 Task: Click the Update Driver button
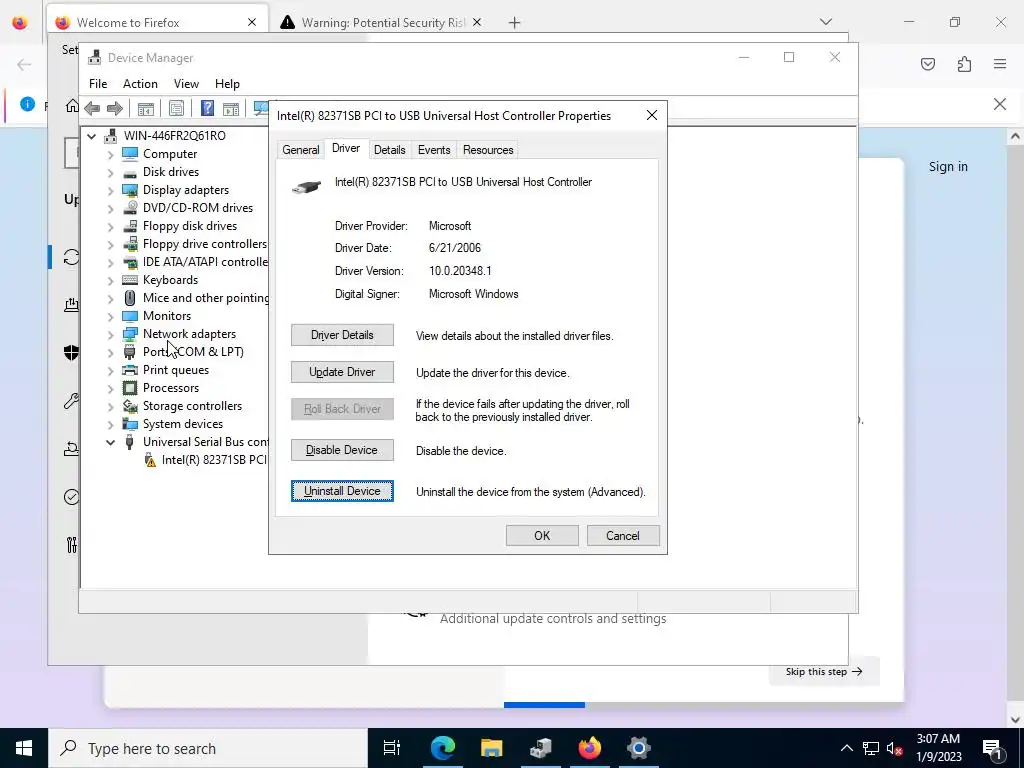[x=342, y=372]
